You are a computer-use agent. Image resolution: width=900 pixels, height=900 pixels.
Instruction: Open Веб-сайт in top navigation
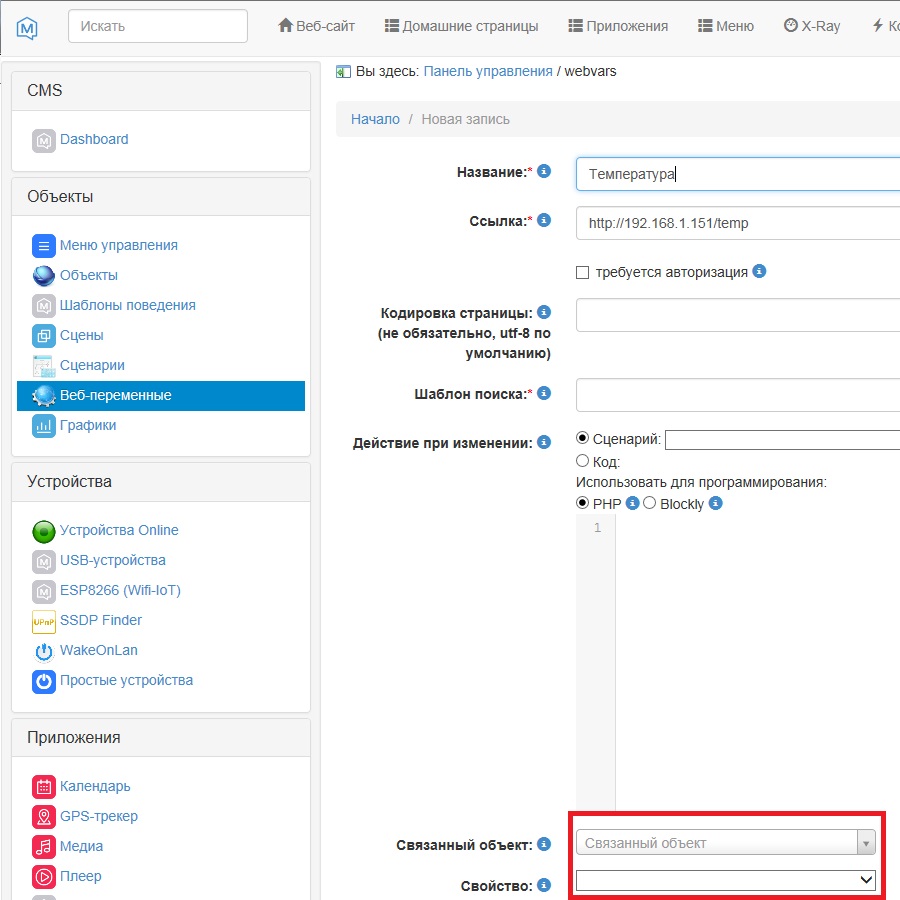pos(316,26)
